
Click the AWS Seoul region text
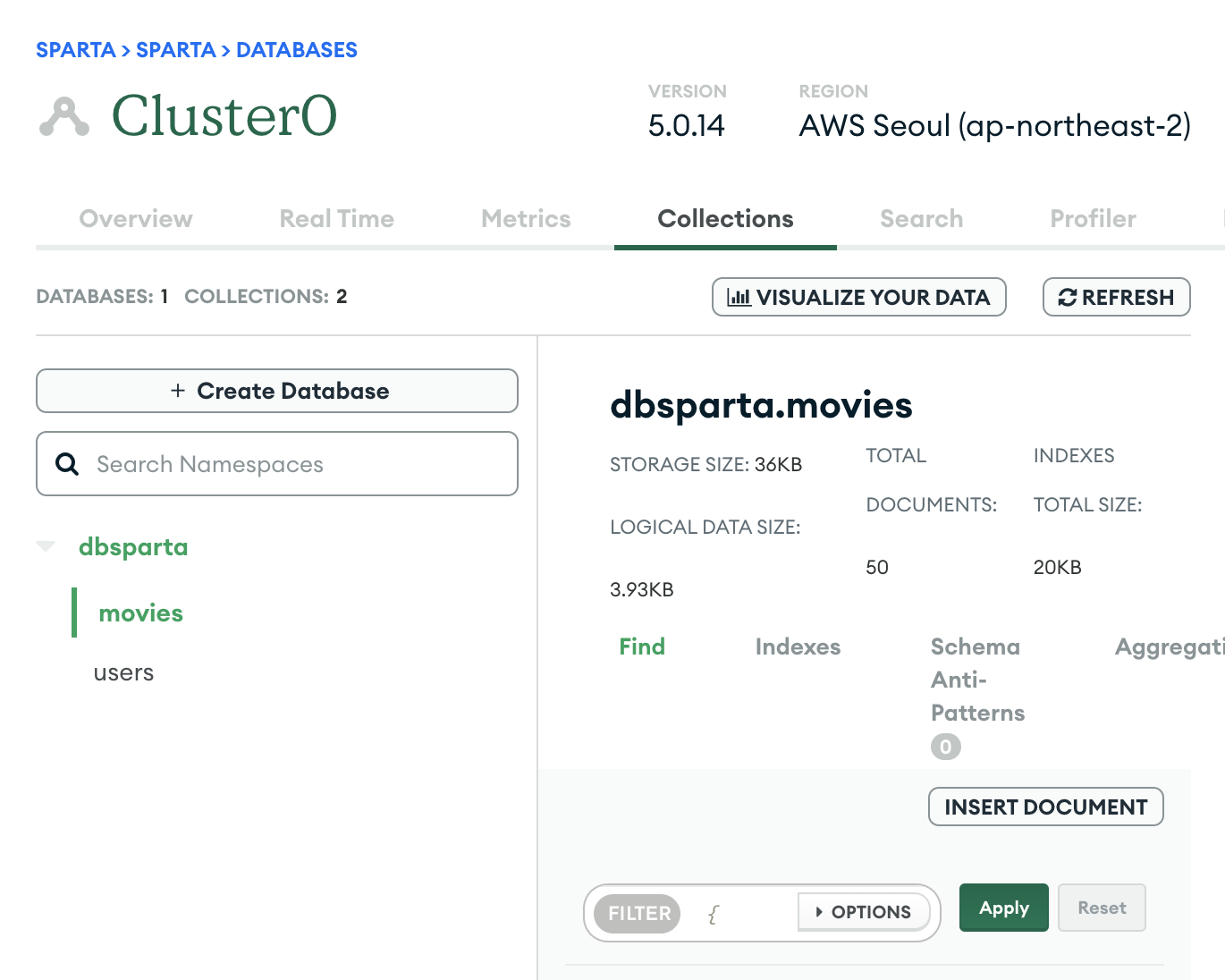tap(995, 125)
